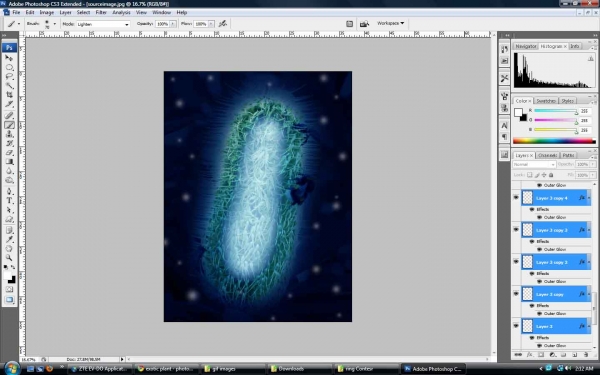The image size is (600, 375).
Task: Select the Lasso tool
Action: pos(9,77)
